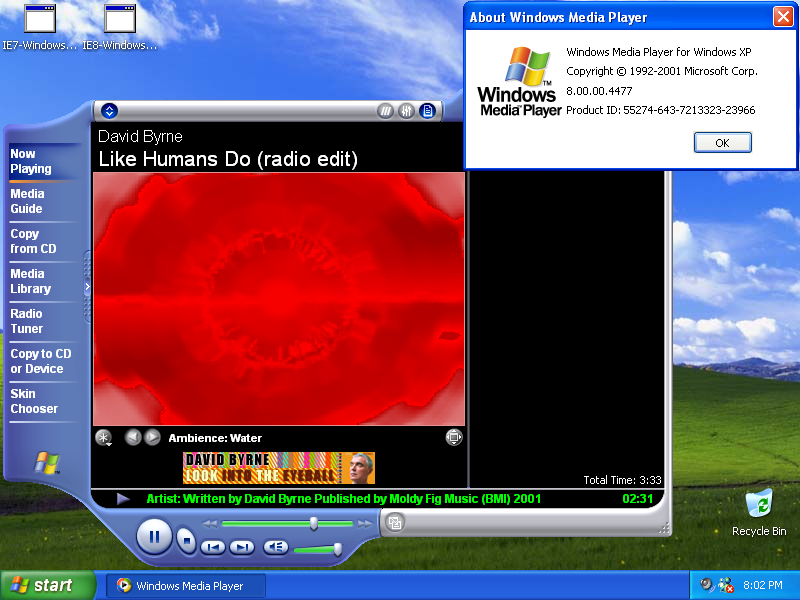Click the copyright line in the About dialog
Image resolution: width=800 pixels, height=600 pixels.
662,71
